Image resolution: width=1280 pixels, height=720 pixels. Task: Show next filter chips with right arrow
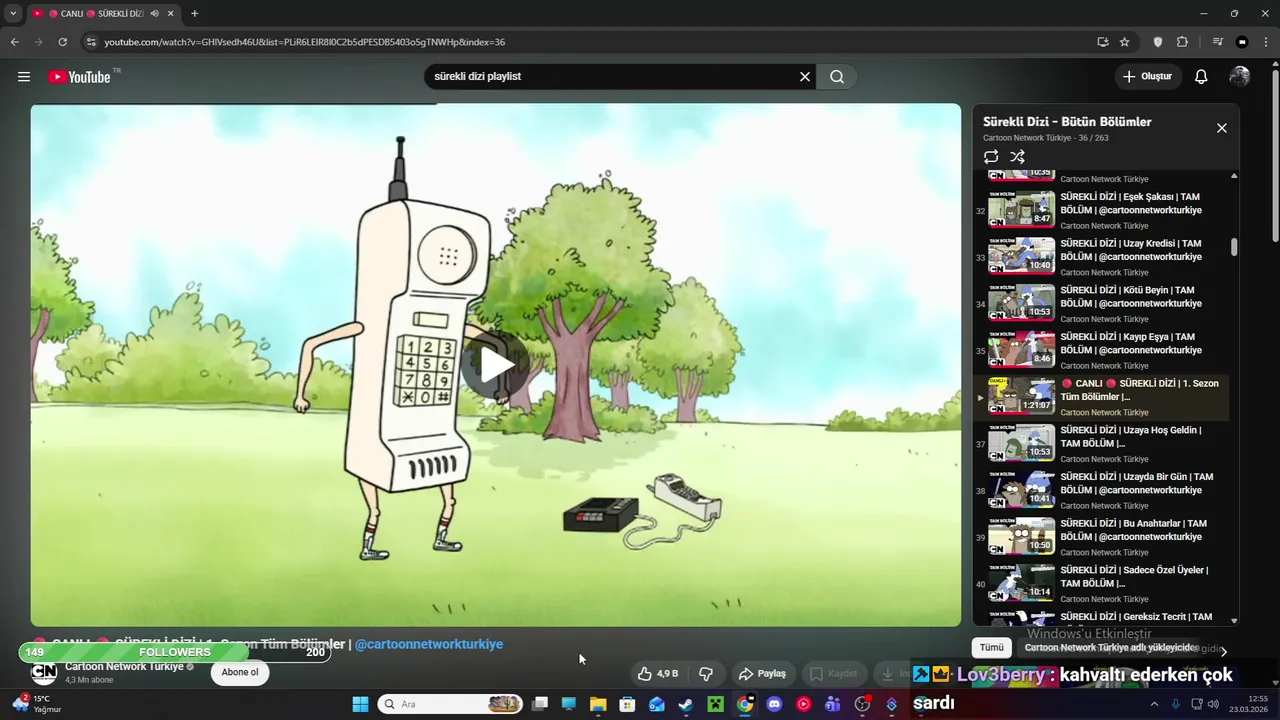1223,652
